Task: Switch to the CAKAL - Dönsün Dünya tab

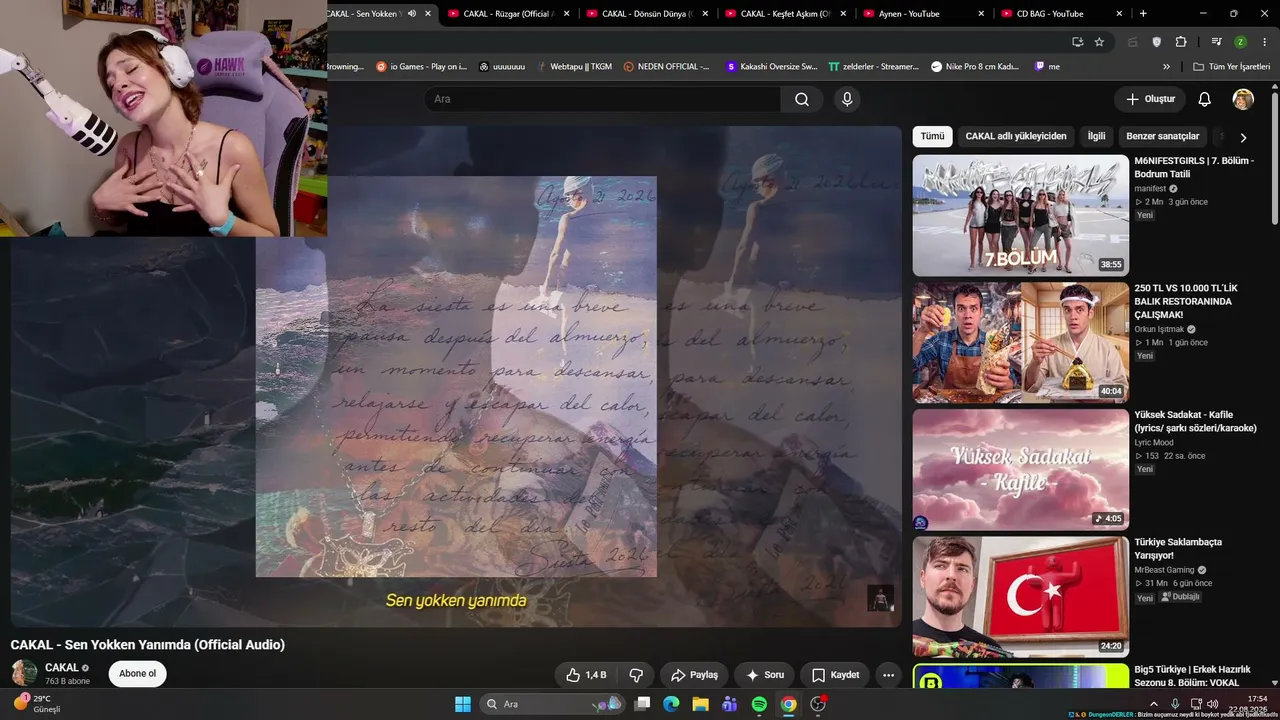Action: [648, 14]
